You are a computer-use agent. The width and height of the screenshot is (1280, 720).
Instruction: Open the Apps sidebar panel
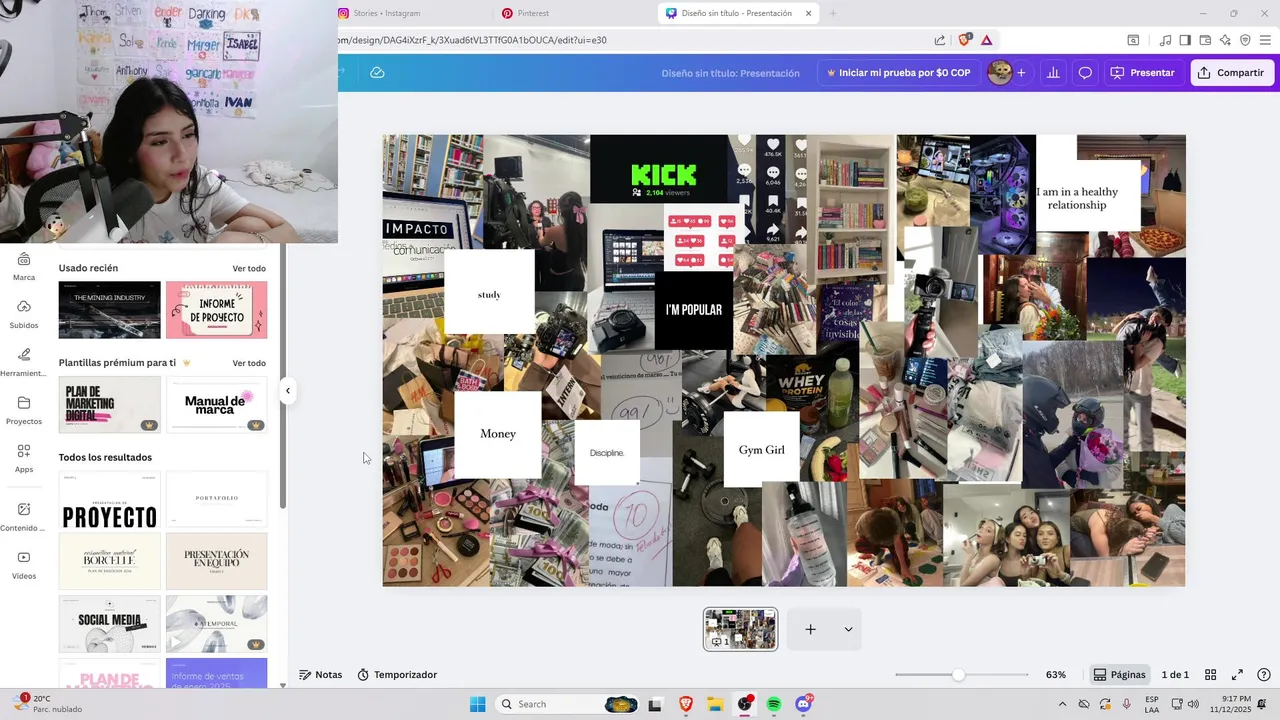coord(24,458)
